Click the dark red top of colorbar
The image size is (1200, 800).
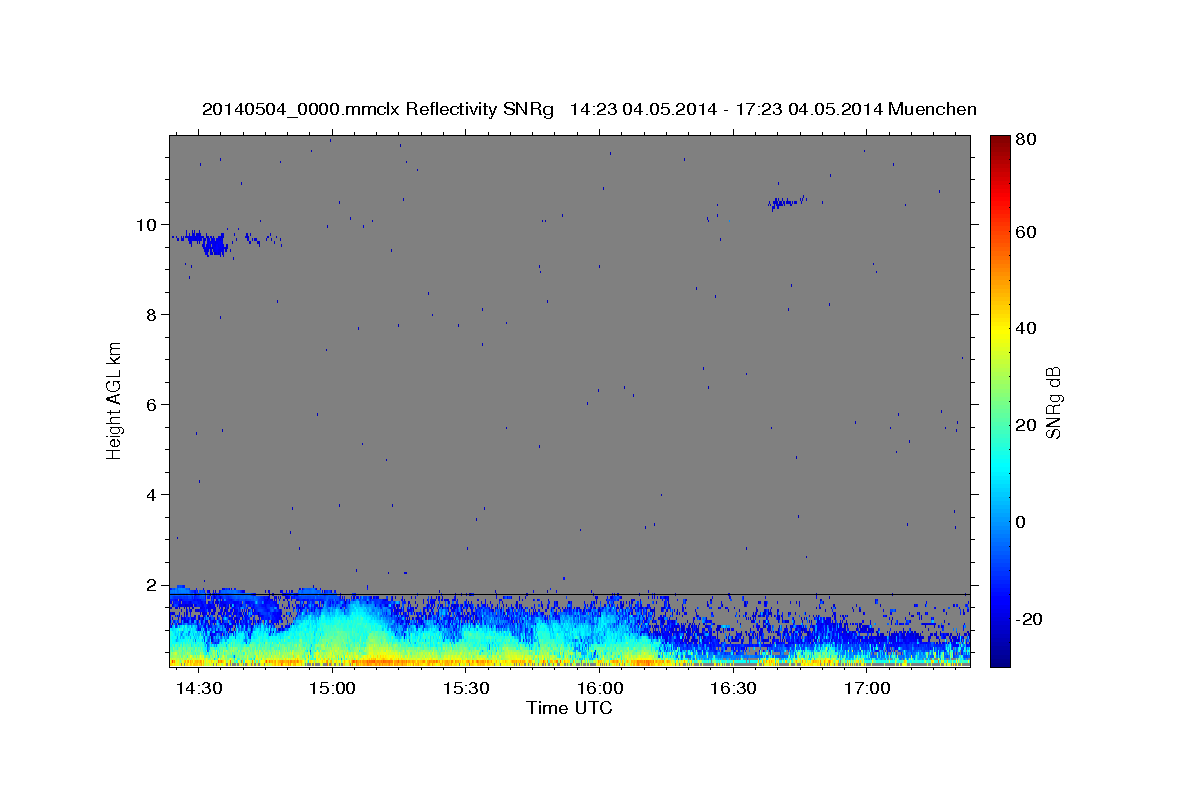[1000, 142]
